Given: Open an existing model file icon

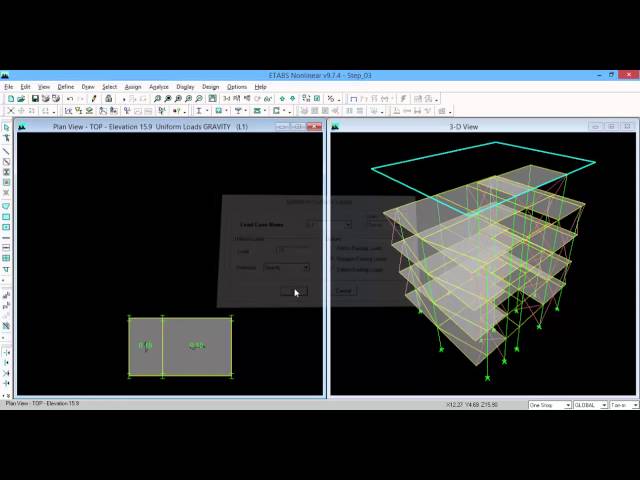Looking at the screenshot, I should coord(21,99).
